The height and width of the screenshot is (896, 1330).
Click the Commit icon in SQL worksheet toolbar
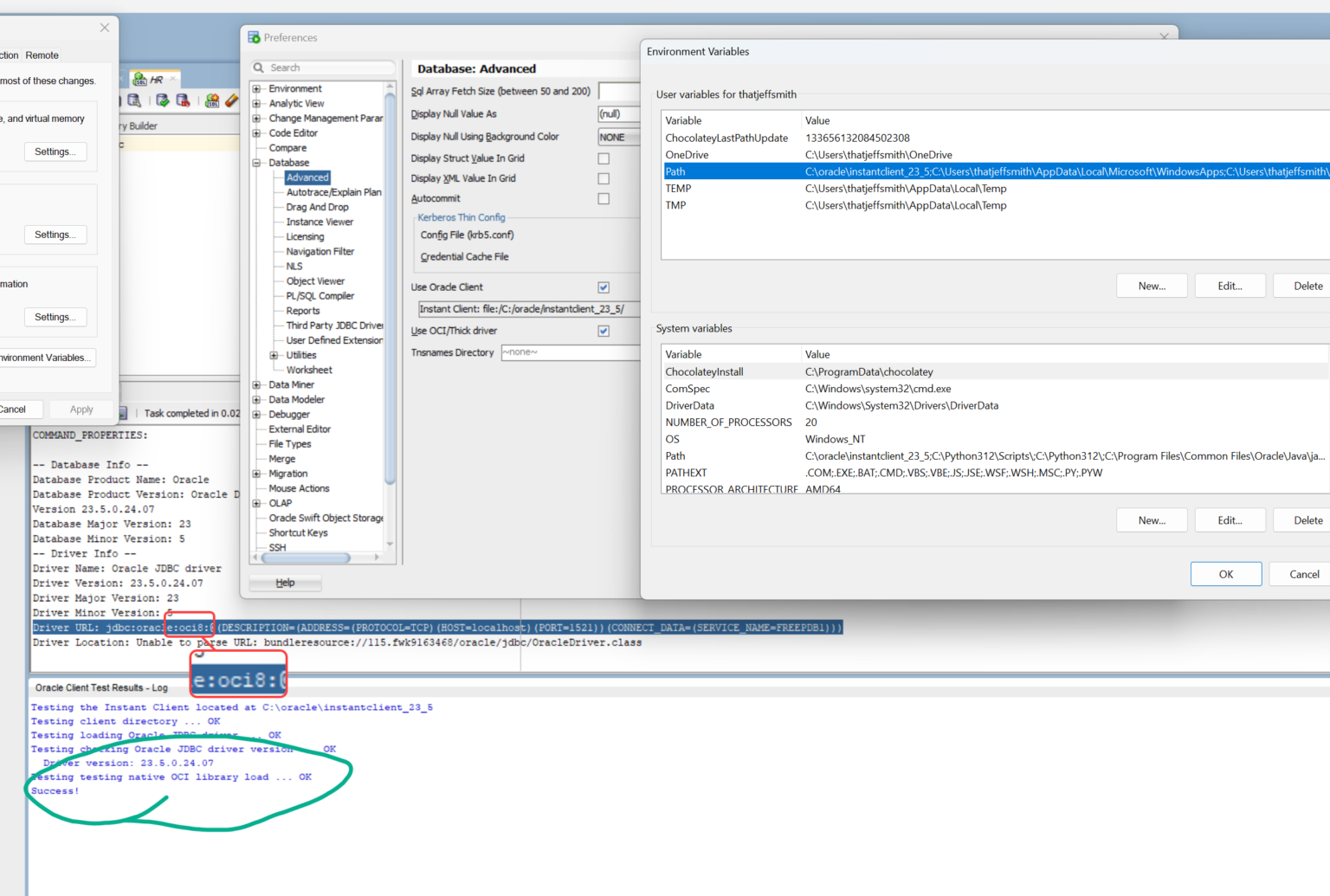(163, 100)
